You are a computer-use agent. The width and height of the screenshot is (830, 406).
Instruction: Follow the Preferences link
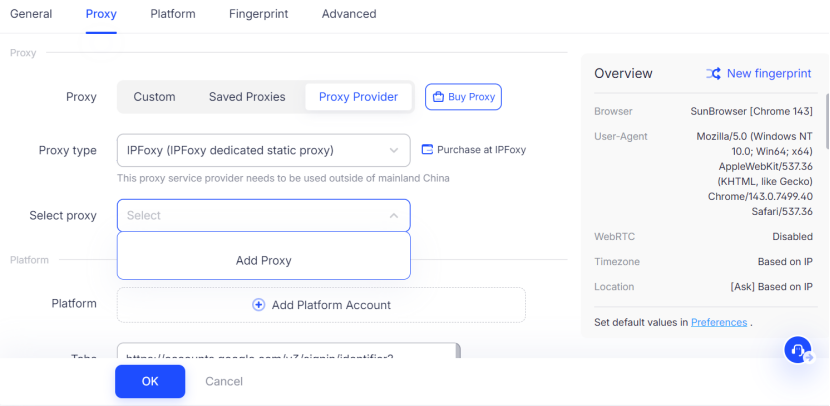point(719,322)
